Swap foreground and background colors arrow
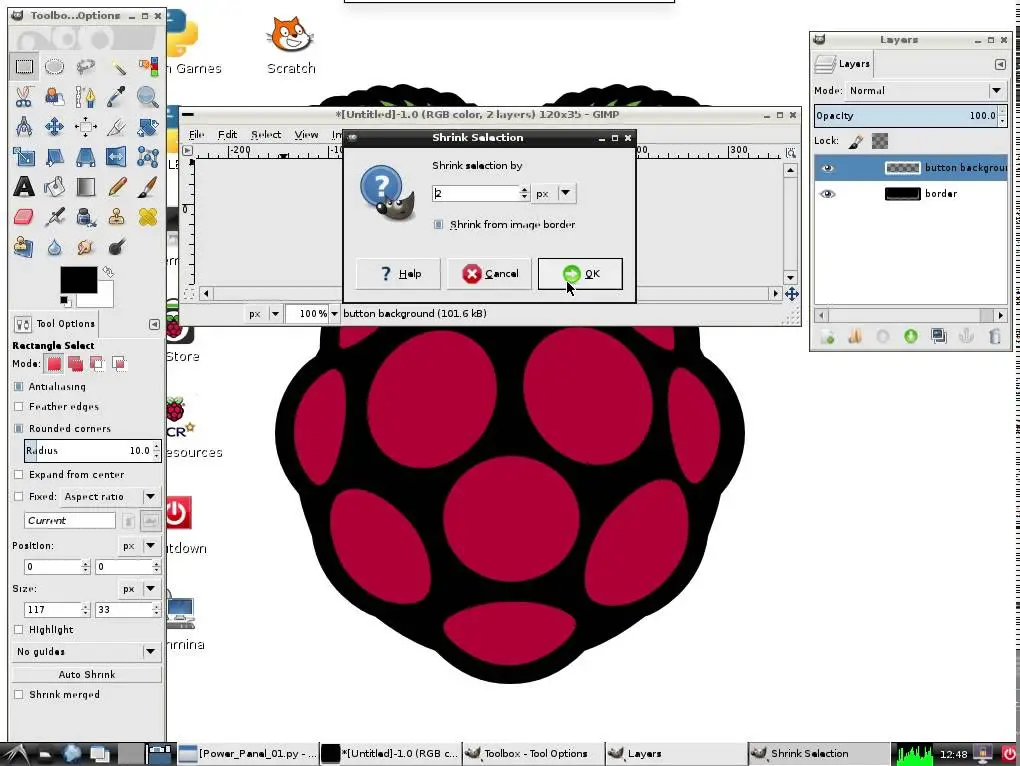This screenshot has width=1020, height=766. pyautogui.click(x=108, y=271)
